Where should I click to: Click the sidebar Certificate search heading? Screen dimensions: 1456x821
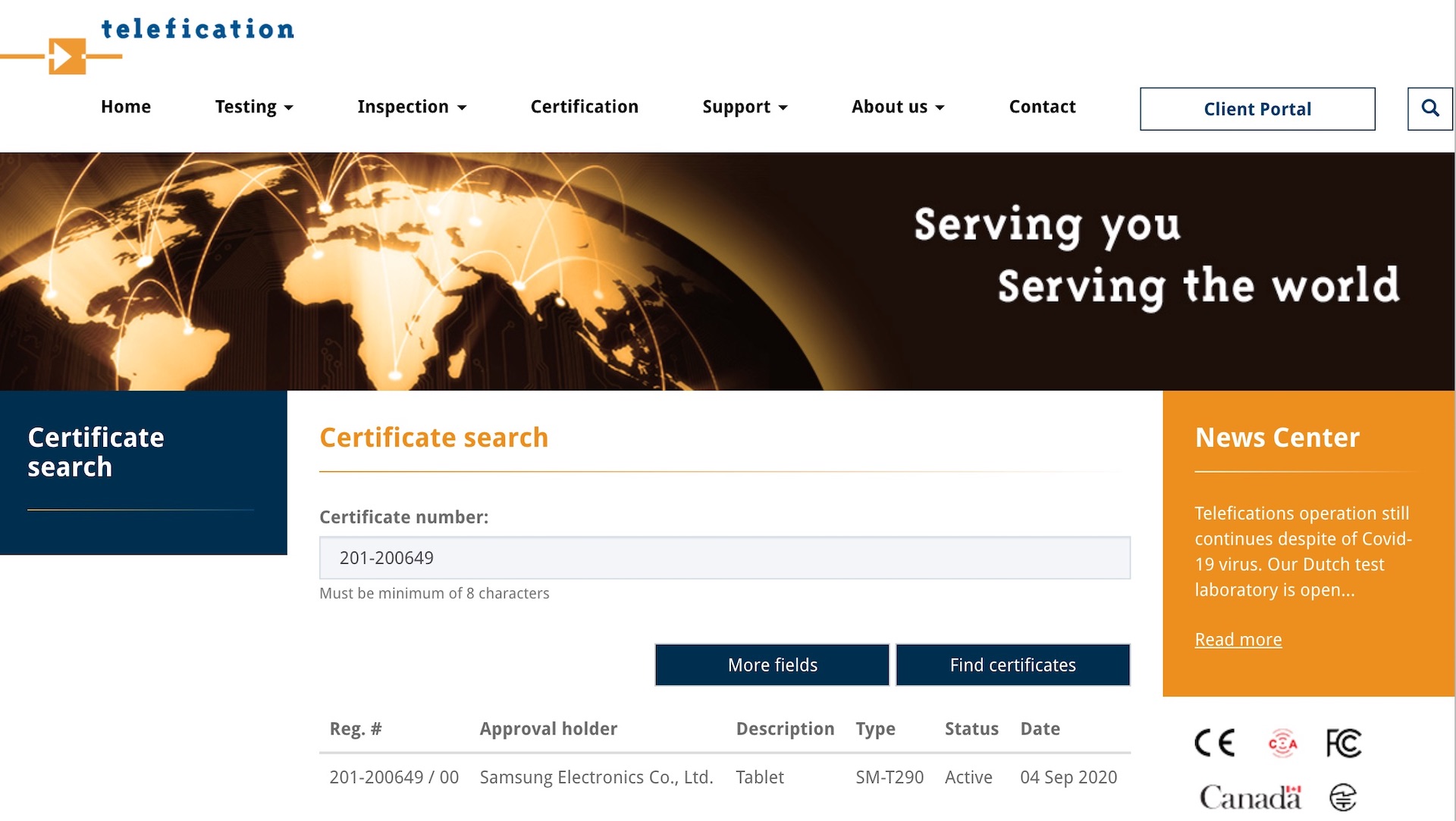coord(96,452)
